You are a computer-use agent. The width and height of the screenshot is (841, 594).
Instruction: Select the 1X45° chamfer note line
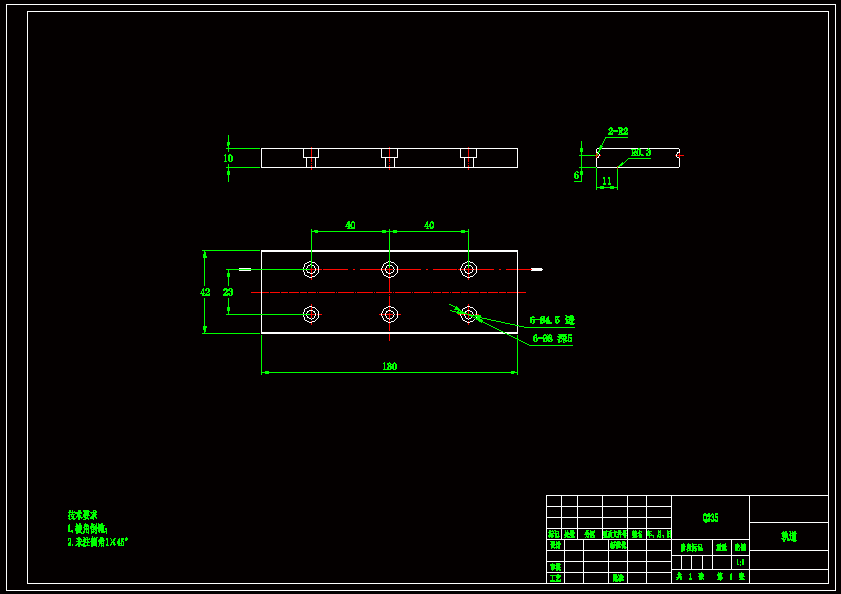(x=98, y=542)
